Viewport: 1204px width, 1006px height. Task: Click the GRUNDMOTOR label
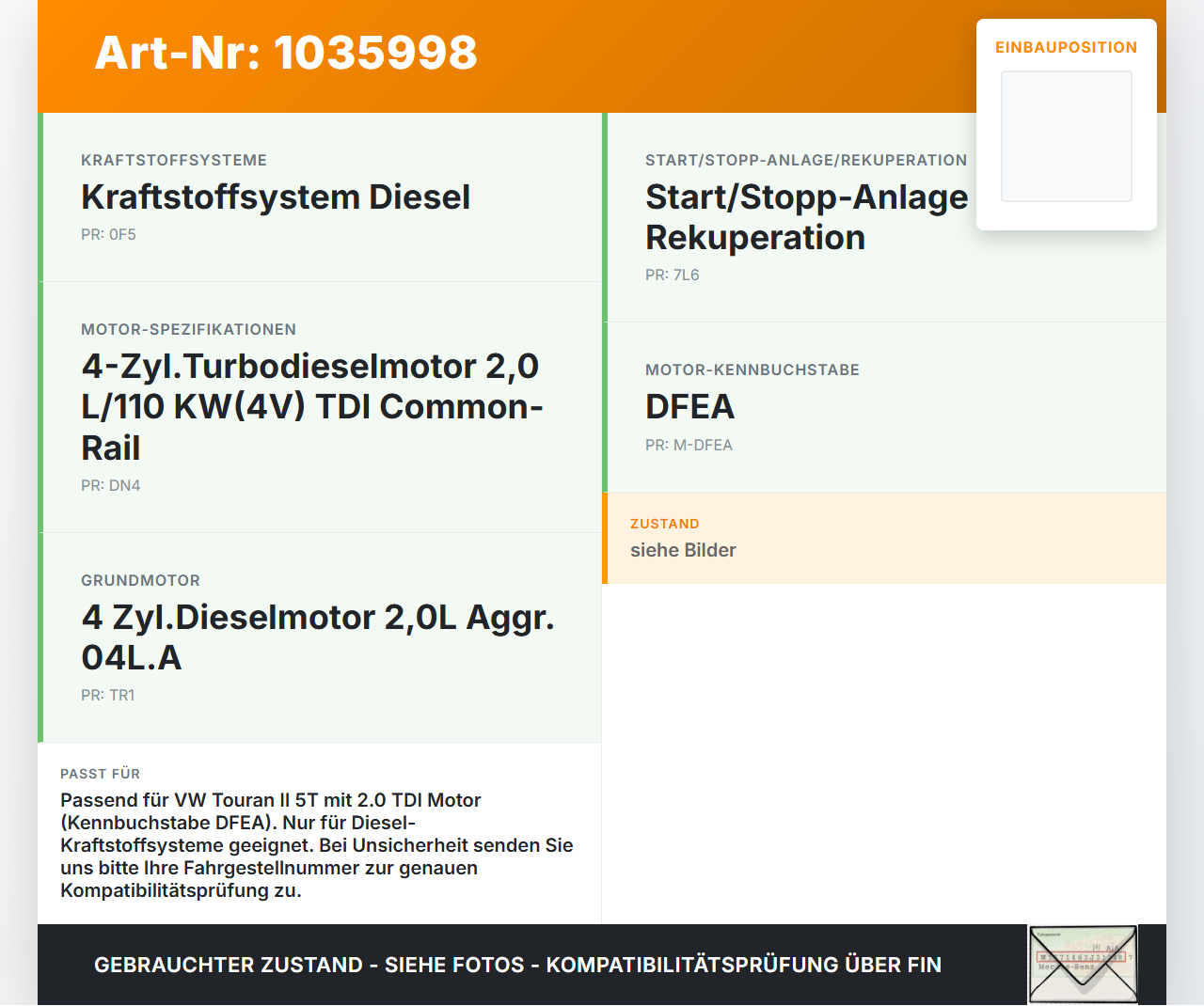pyautogui.click(x=140, y=580)
